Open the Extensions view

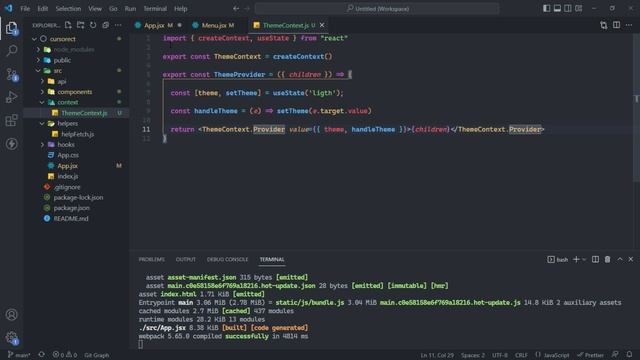tap(11, 120)
